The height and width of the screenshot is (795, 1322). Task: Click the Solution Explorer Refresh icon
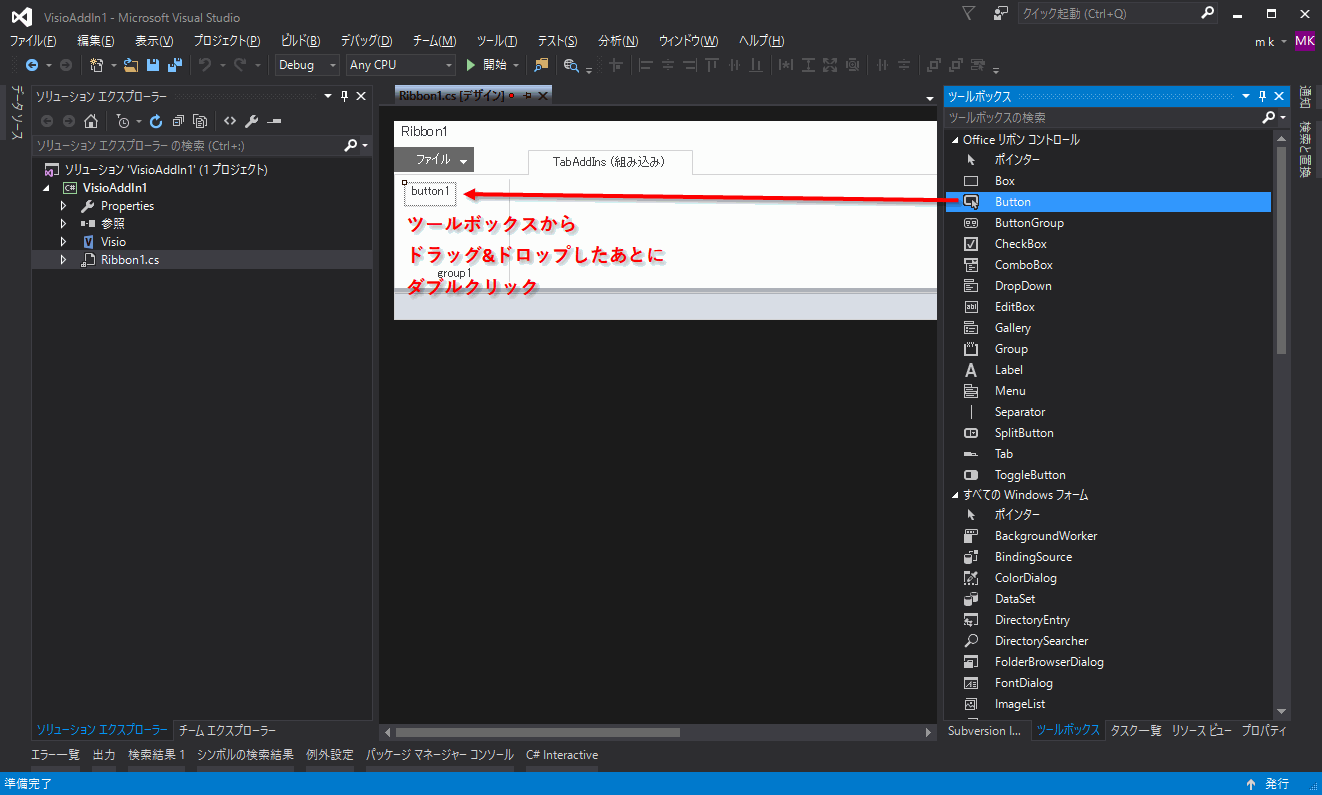pos(156,121)
